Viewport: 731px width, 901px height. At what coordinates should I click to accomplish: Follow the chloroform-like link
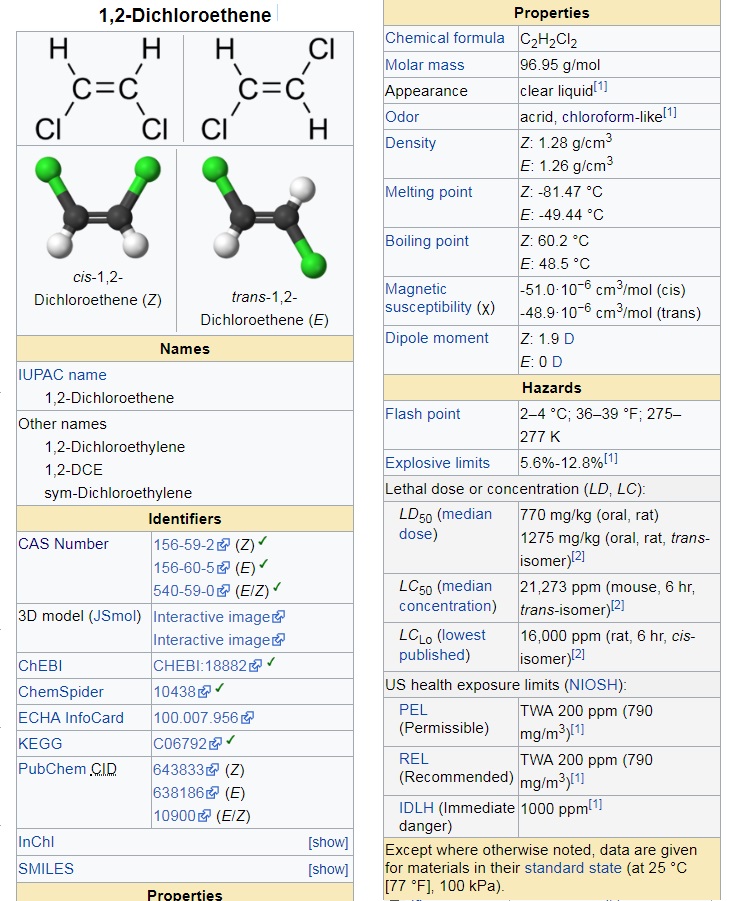613,117
